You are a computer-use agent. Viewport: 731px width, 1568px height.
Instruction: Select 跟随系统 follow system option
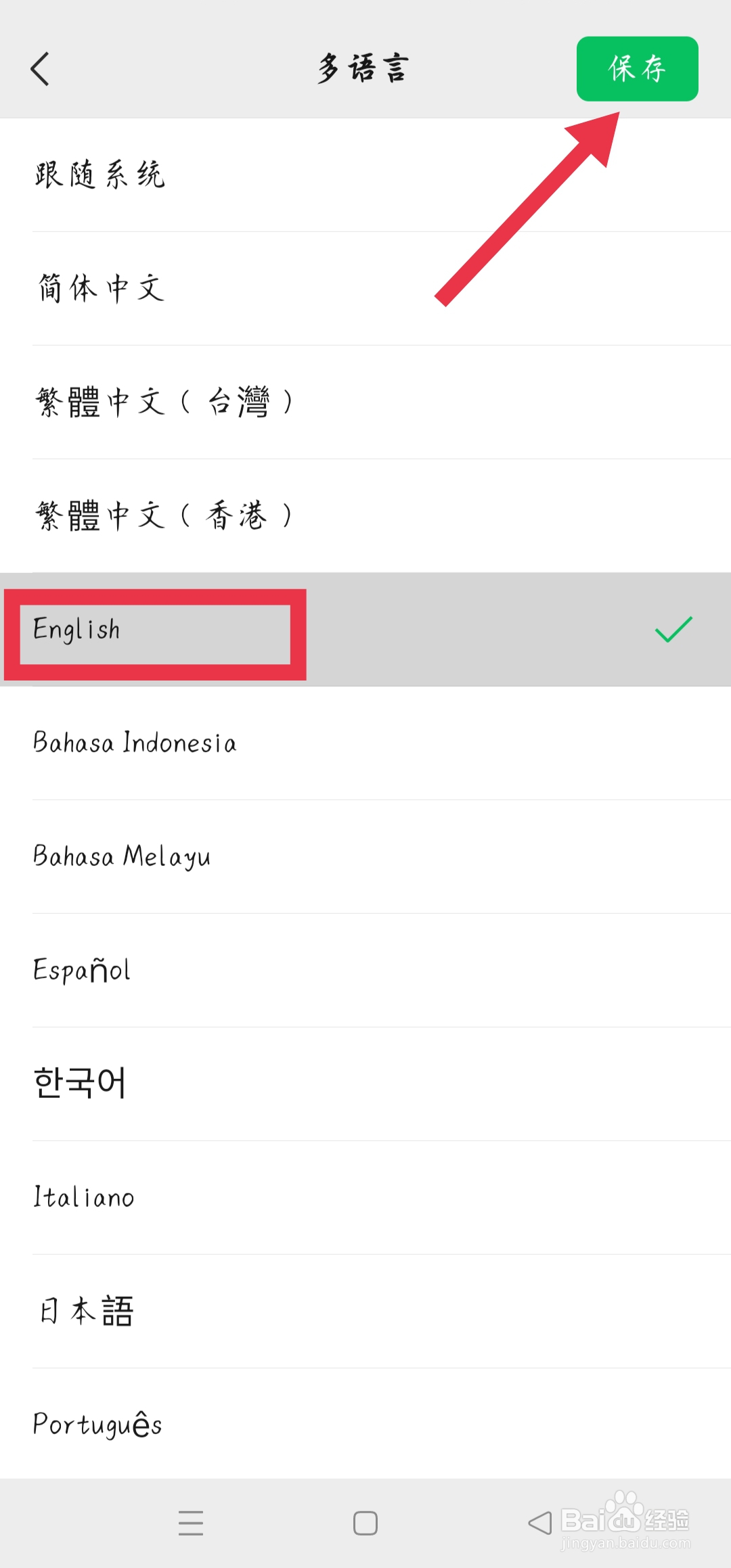pos(100,175)
